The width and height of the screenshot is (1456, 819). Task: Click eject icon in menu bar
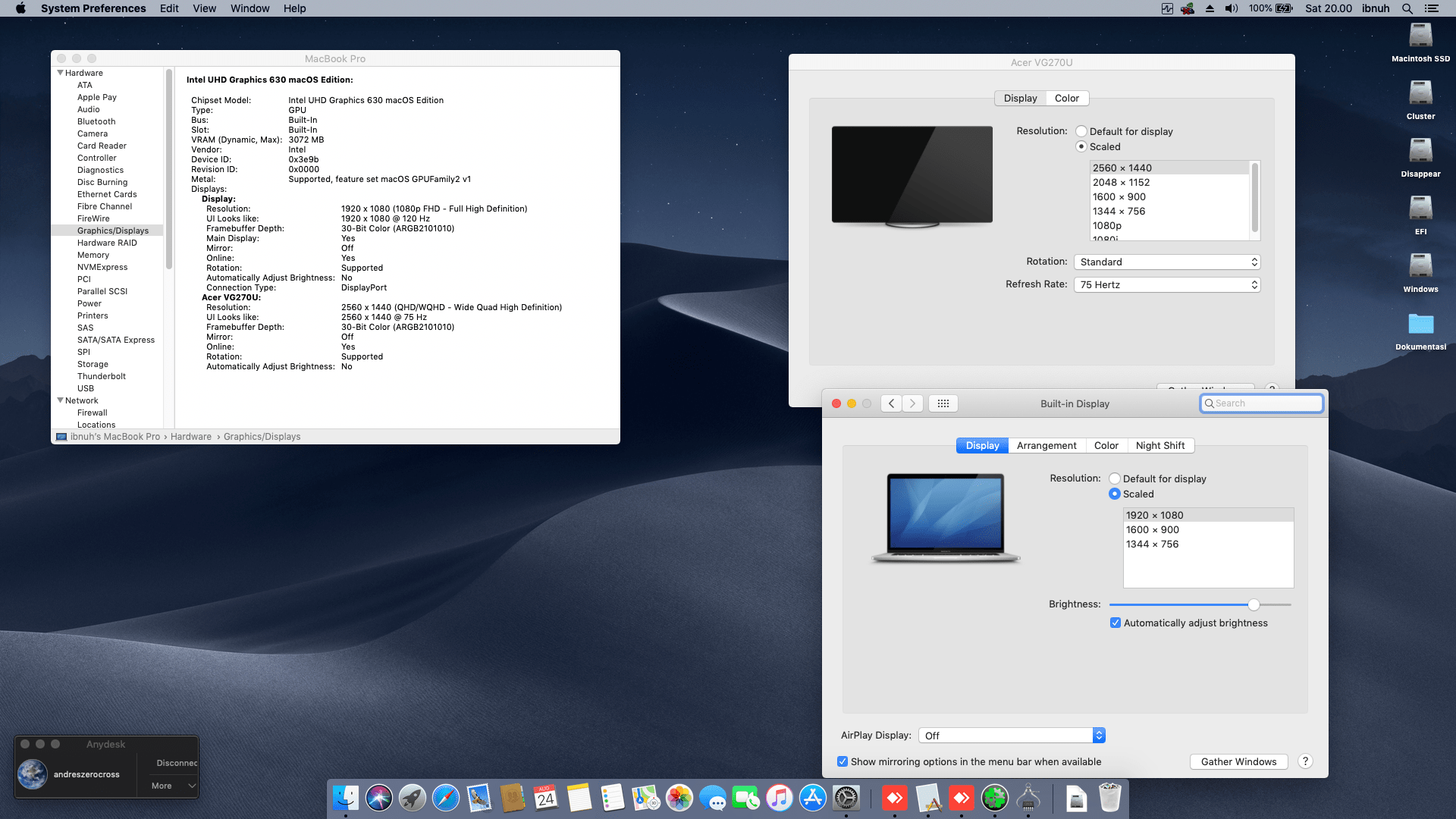(x=1210, y=8)
